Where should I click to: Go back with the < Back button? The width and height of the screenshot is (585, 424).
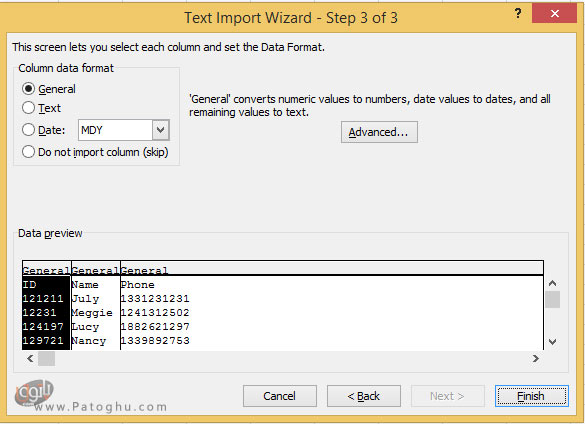pyautogui.click(x=364, y=396)
